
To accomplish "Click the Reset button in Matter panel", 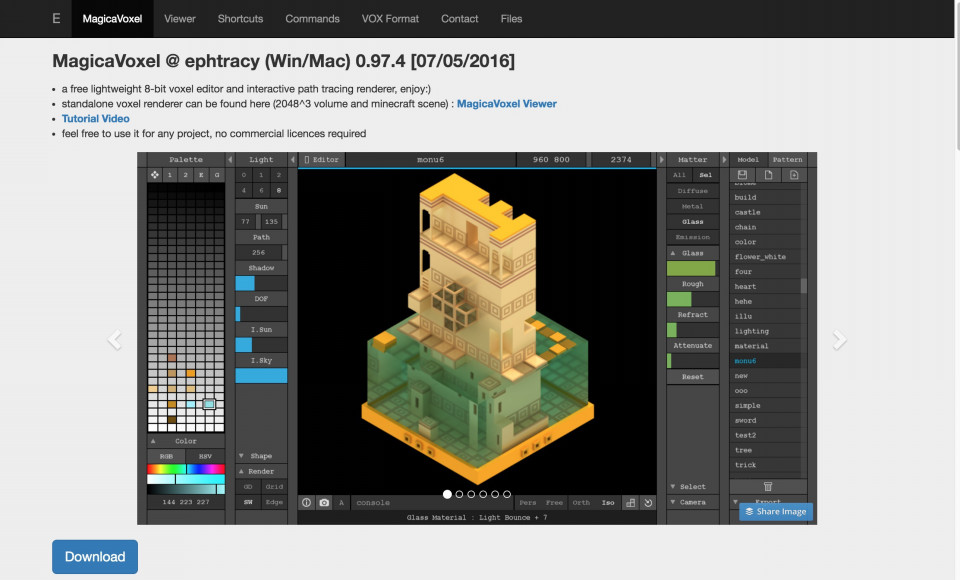I will click(692, 377).
